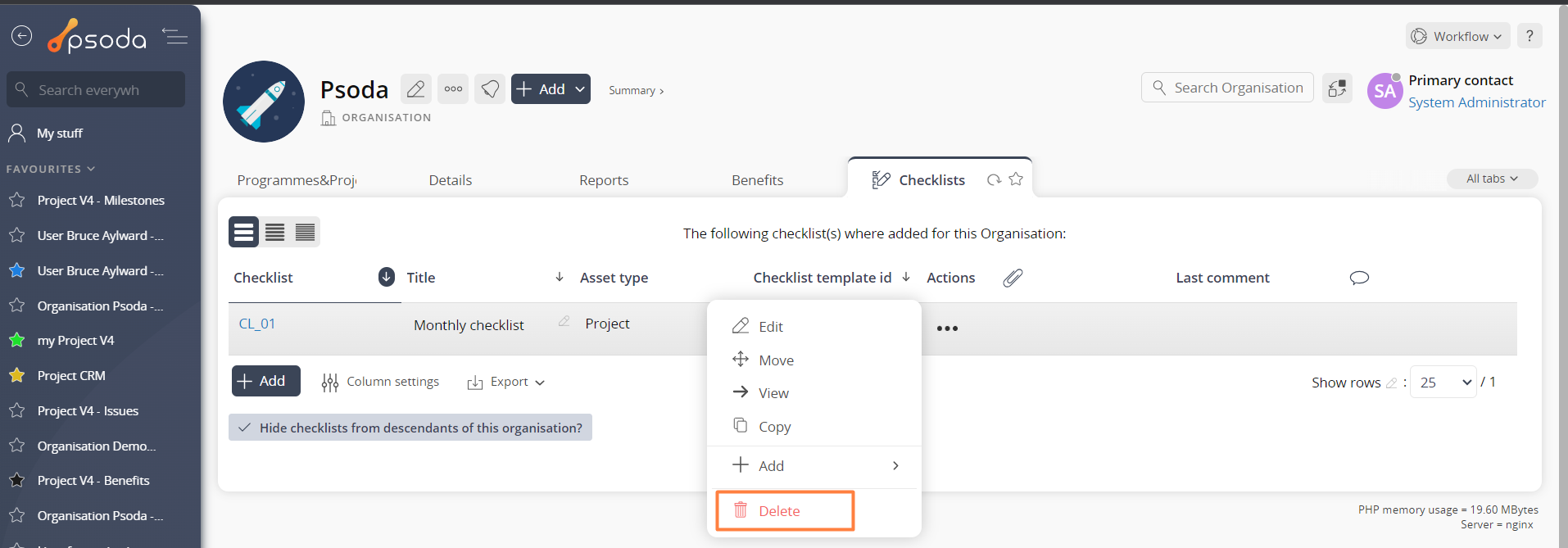Sort by Title column arrow
This screenshot has height=548, width=1568.
[560, 277]
